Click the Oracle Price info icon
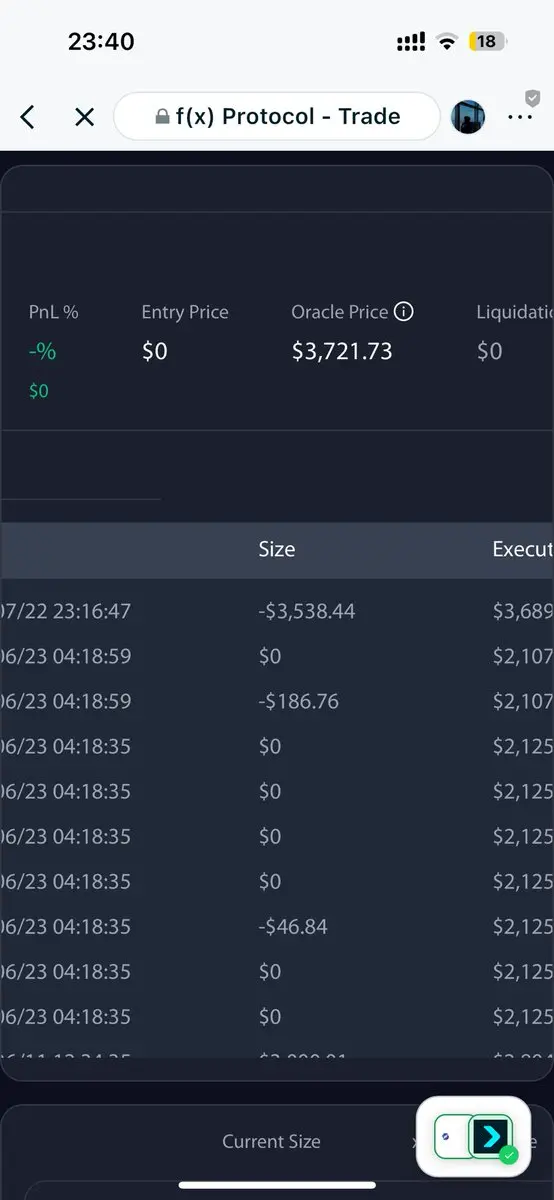The image size is (554, 1200). (x=404, y=312)
